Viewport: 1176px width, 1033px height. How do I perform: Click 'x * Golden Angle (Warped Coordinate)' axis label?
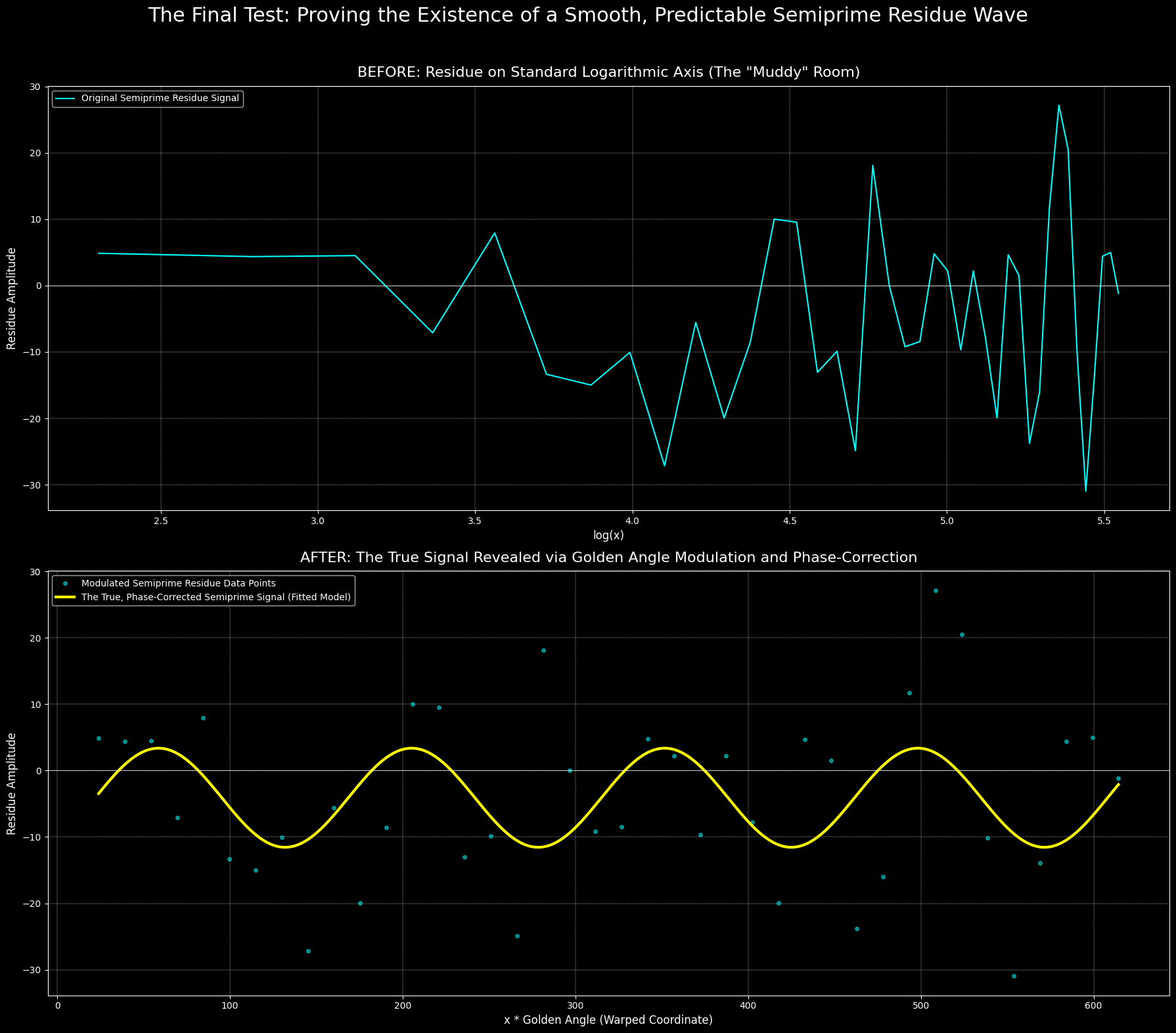(x=608, y=1020)
